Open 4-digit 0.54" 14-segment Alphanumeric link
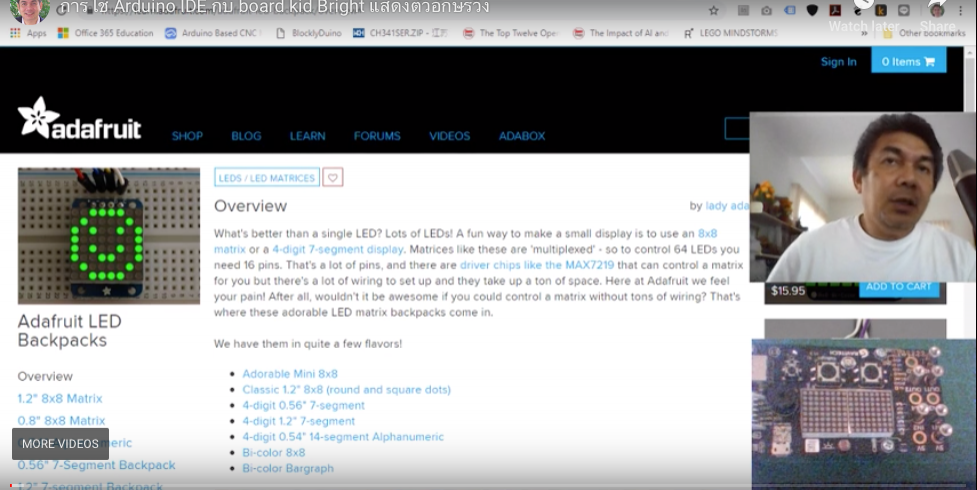This screenshot has height=490, width=977. (x=343, y=437)
